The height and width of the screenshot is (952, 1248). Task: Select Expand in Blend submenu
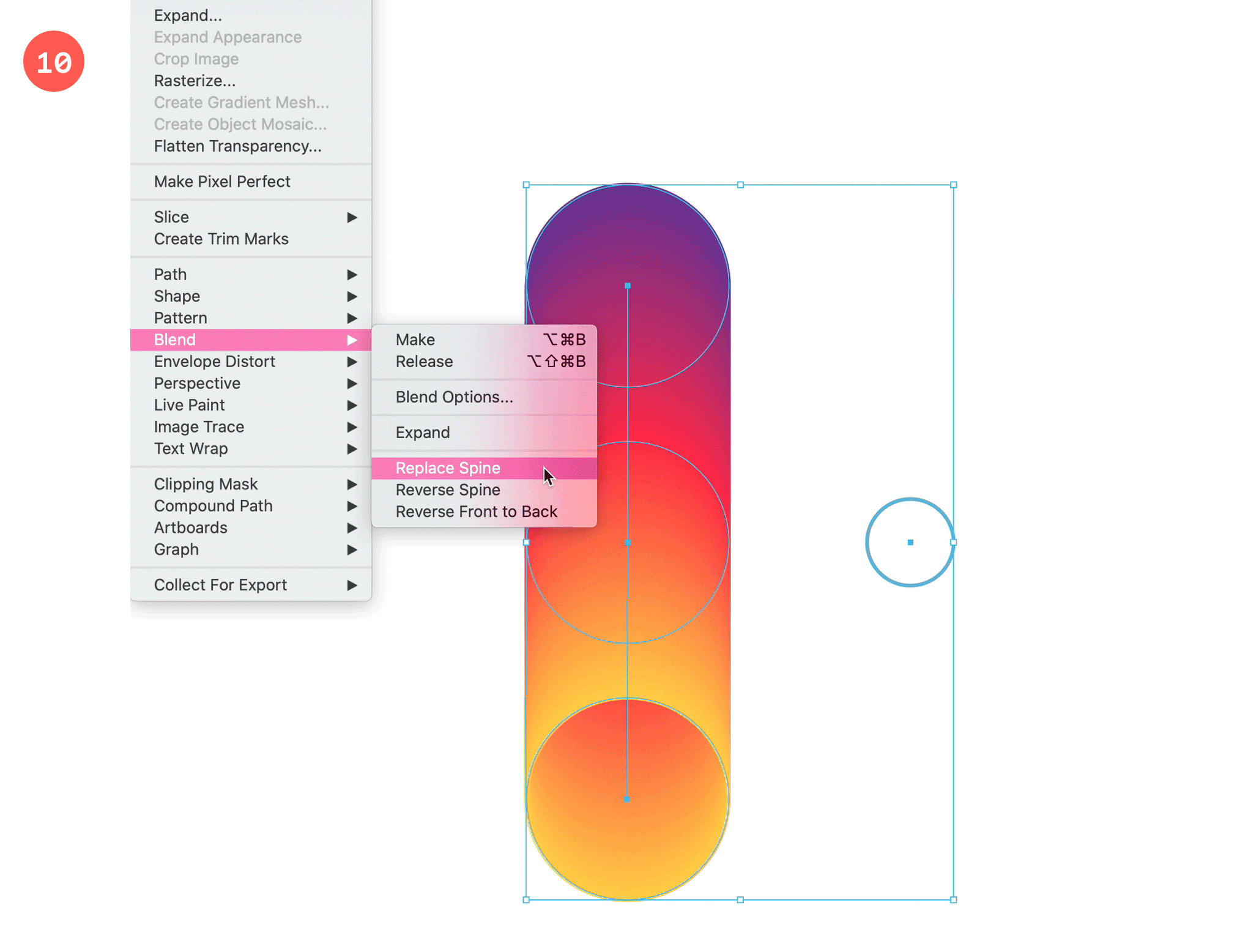point(422,432)
